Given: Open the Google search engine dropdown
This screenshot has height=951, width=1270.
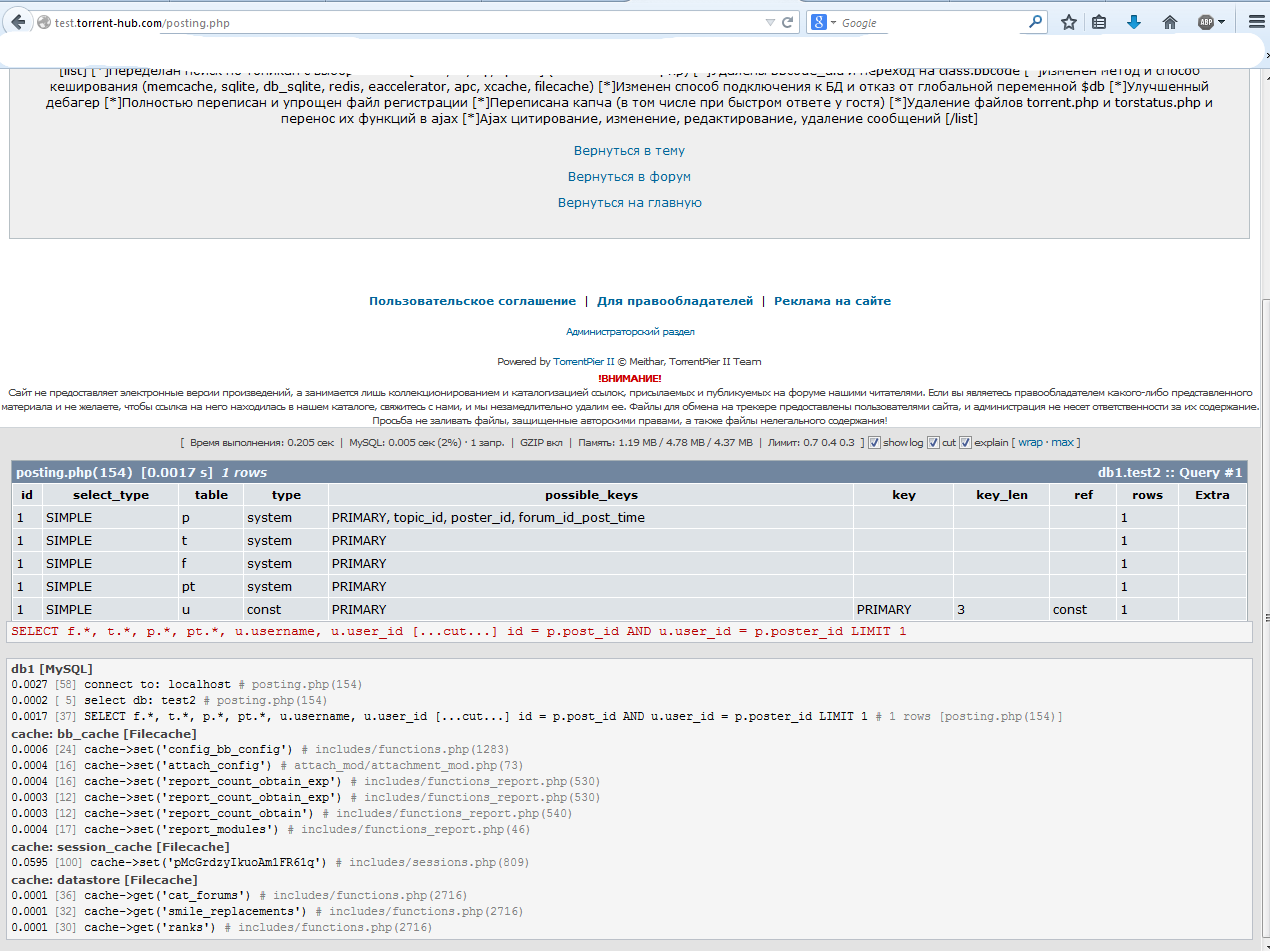Looking at the screenshot, I should click(x=823, y=22).
